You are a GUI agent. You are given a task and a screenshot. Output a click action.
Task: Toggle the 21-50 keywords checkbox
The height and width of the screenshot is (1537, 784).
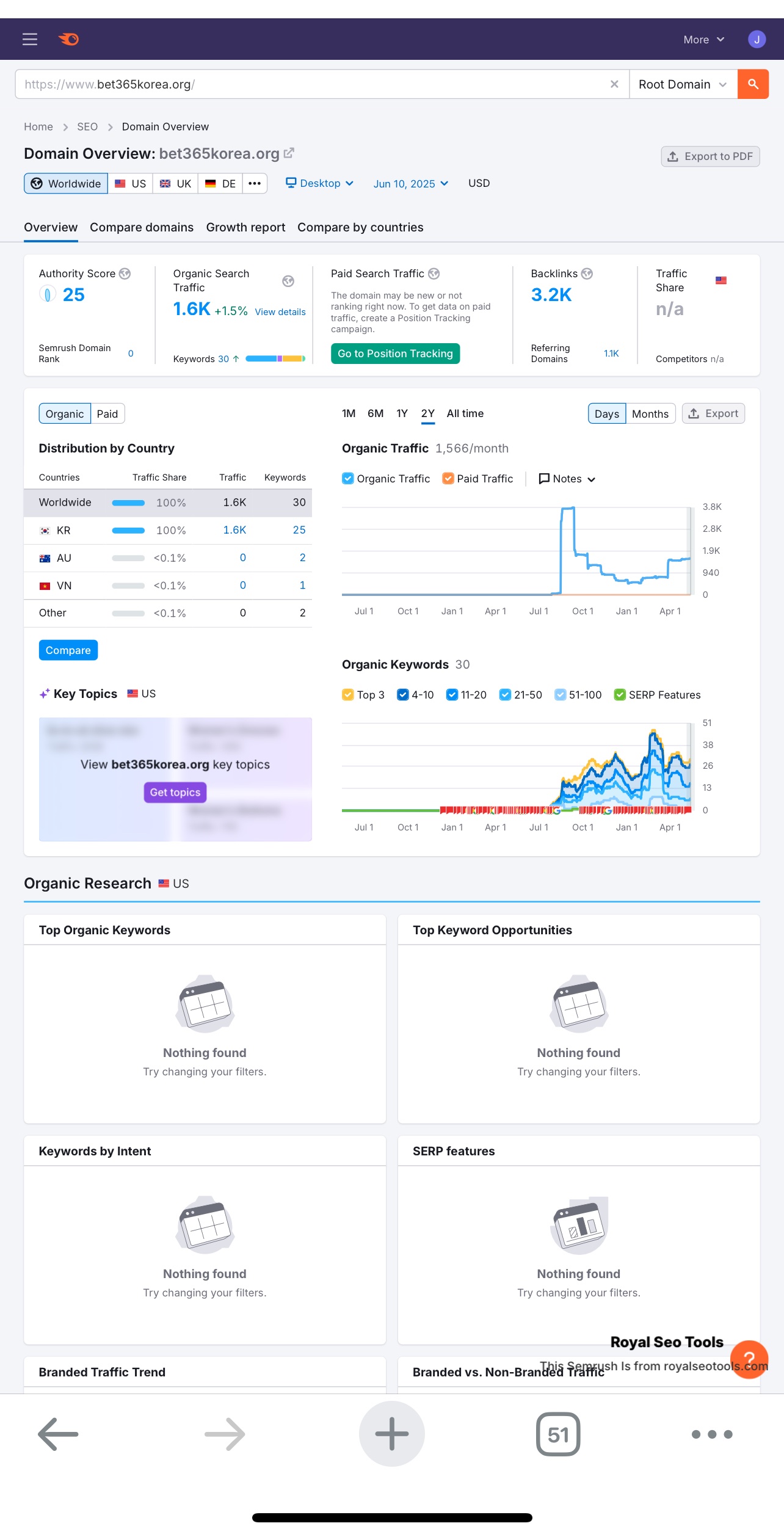(x=506, y=695)
